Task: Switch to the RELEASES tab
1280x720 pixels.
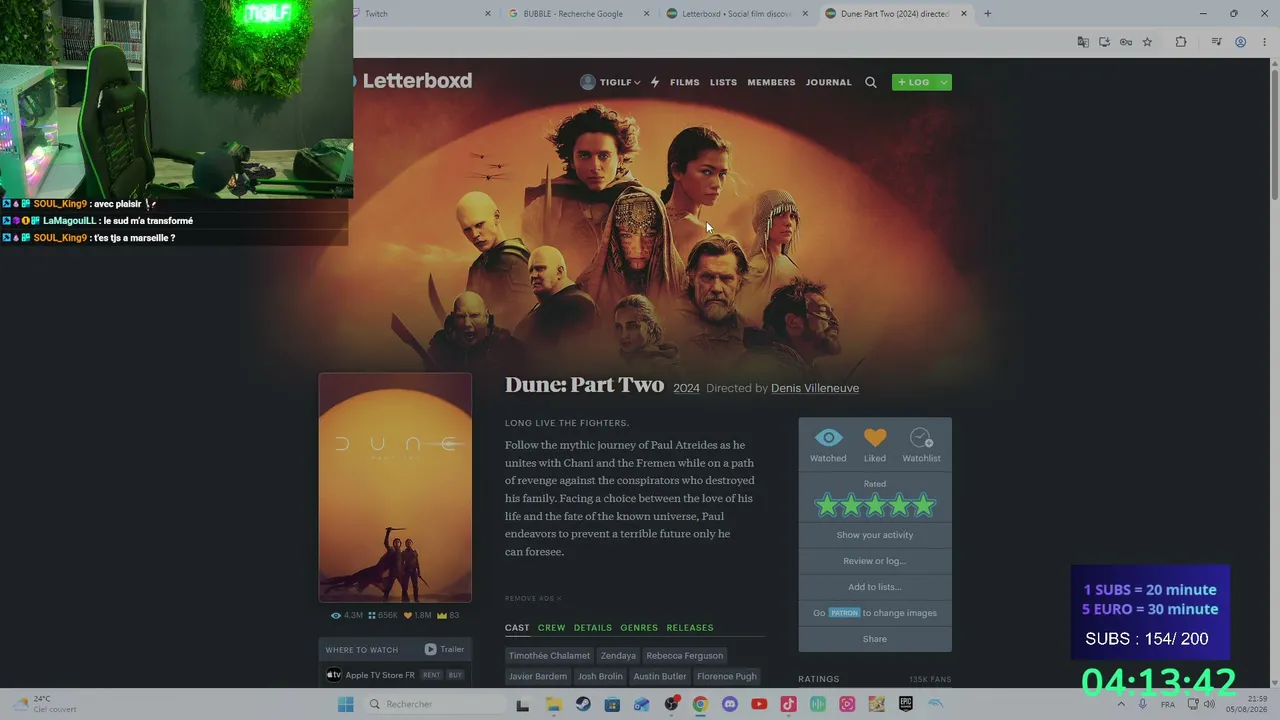Action: [x=690, y=628]
